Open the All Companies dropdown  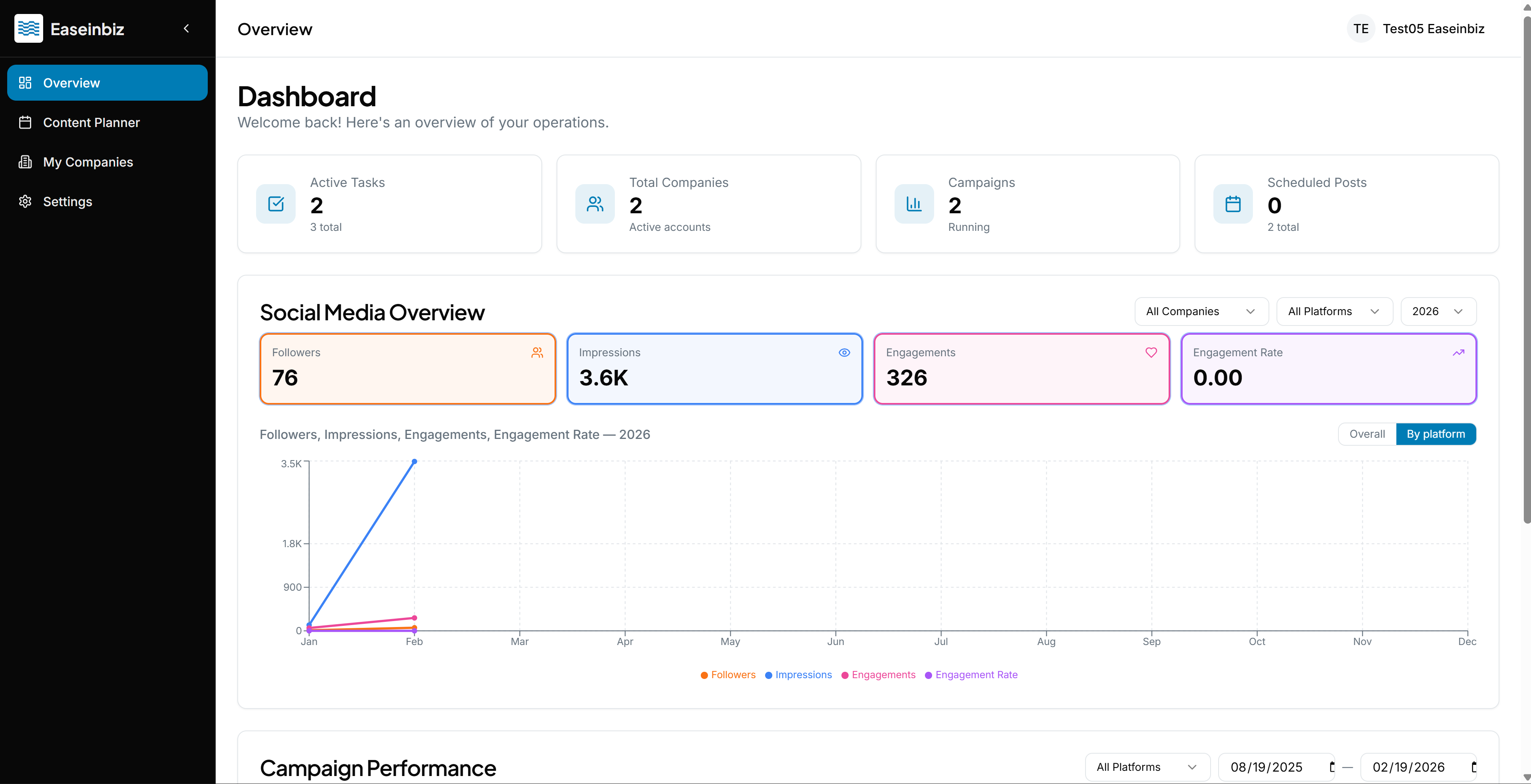coord(1201,311)
